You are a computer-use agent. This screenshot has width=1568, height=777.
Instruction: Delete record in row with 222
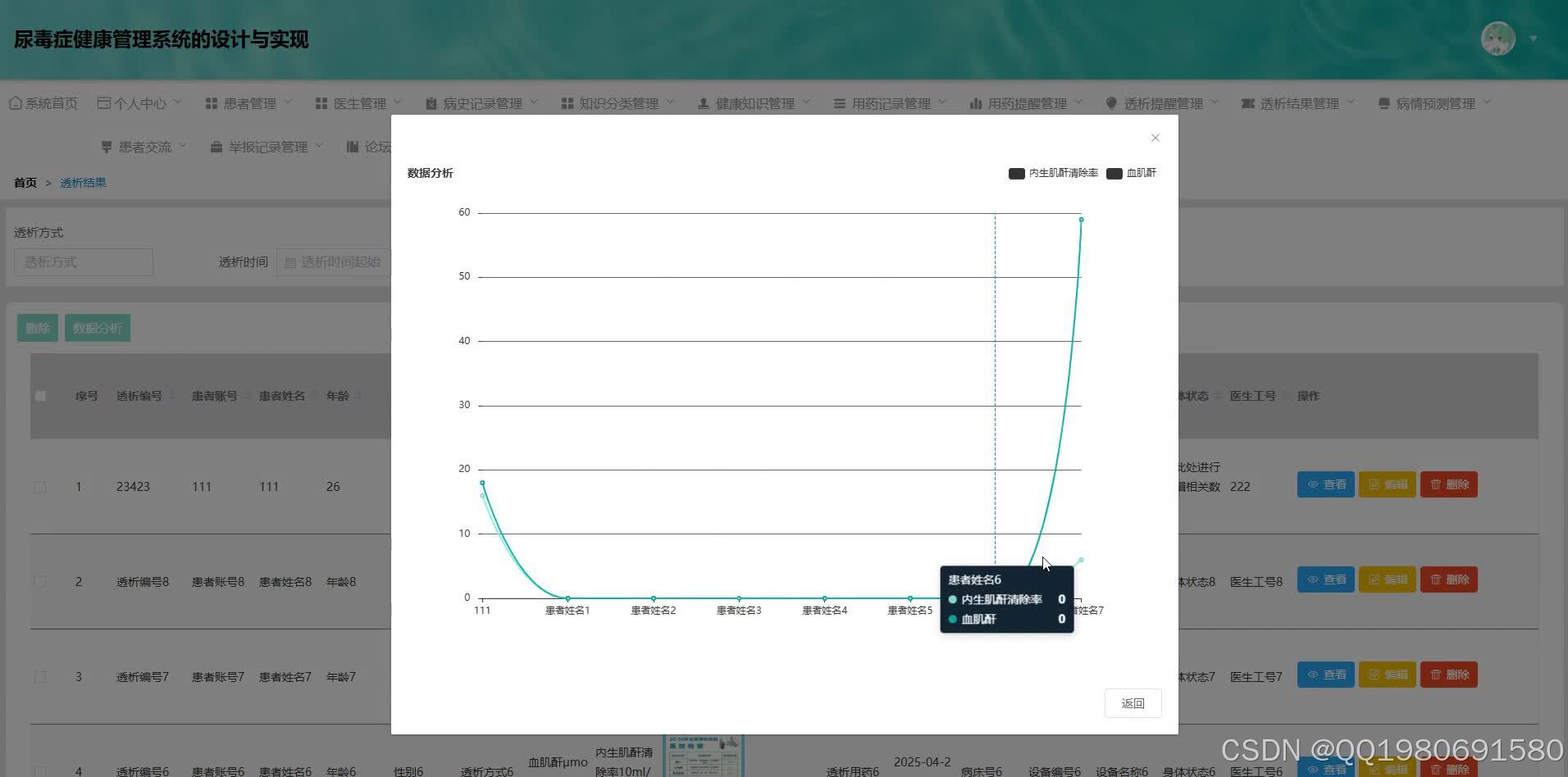pyautogui.click(x=1449, y=484)
